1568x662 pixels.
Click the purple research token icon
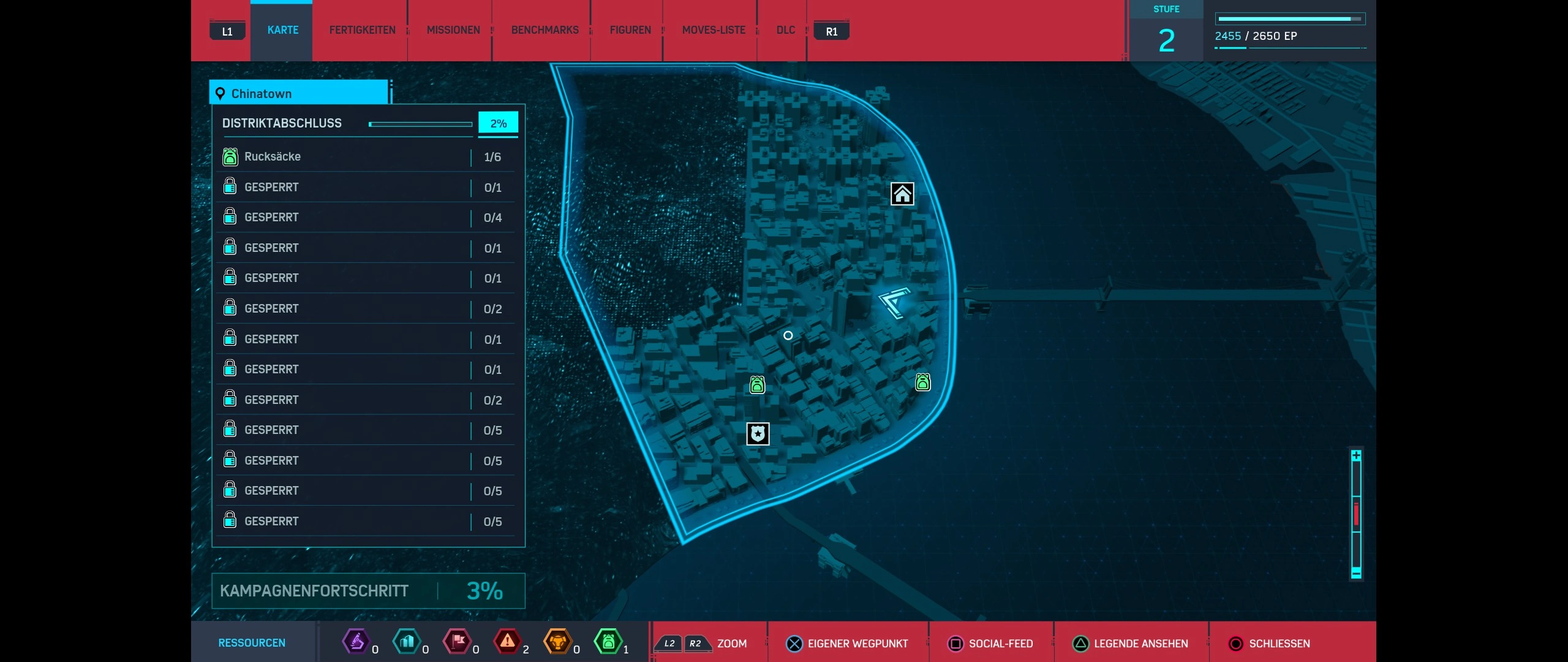(x=356, y=642)
